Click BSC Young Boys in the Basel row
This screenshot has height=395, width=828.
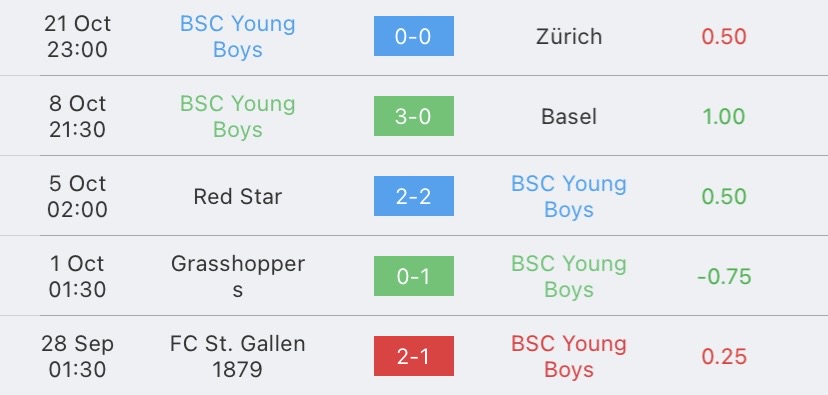[238, 116]
